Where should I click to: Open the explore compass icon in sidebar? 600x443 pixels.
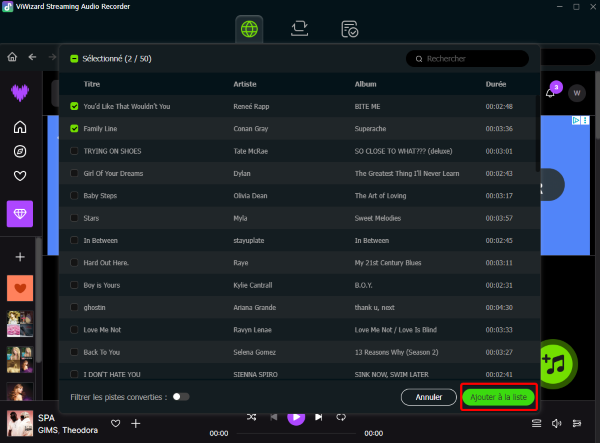pyautogui.click(x=20, y=151)
